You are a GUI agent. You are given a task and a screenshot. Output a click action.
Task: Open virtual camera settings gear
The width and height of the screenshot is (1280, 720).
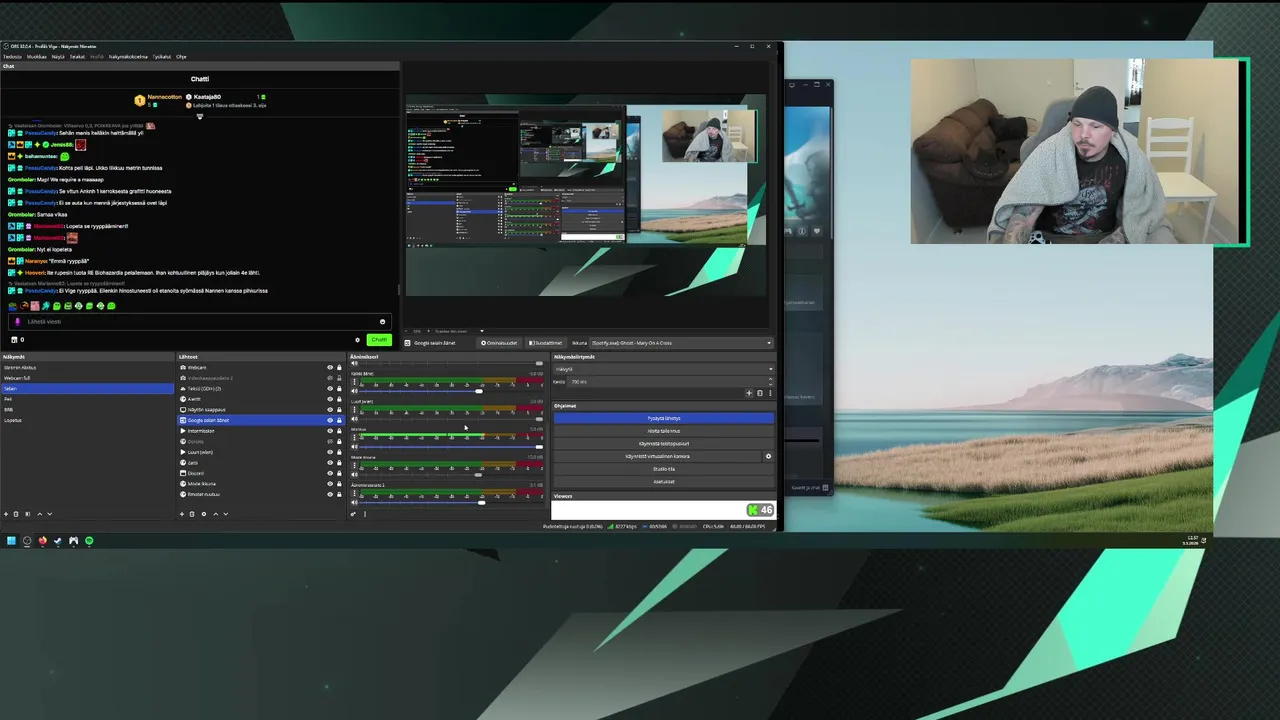[x=768, y=456]
